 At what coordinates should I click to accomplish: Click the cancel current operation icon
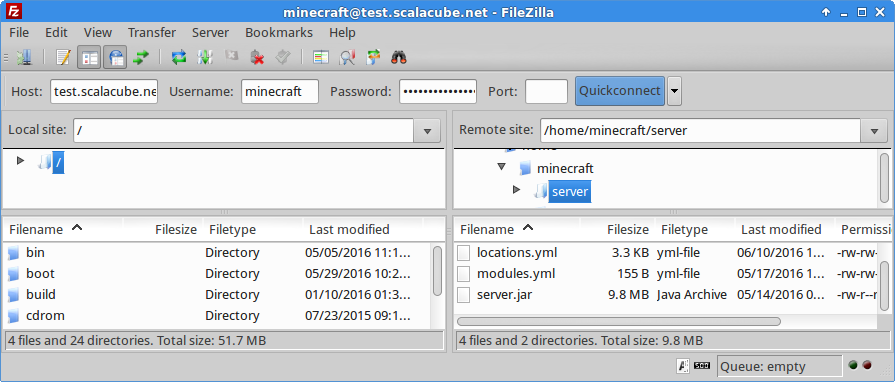pyautogui.click(x=231, y=57)
